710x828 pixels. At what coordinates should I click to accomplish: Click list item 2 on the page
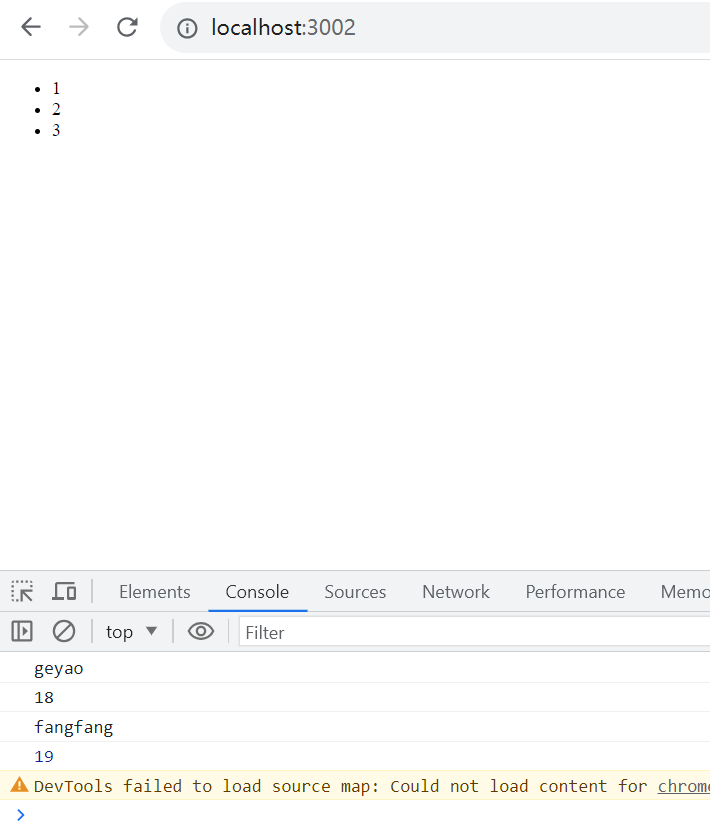click(56, 109)
